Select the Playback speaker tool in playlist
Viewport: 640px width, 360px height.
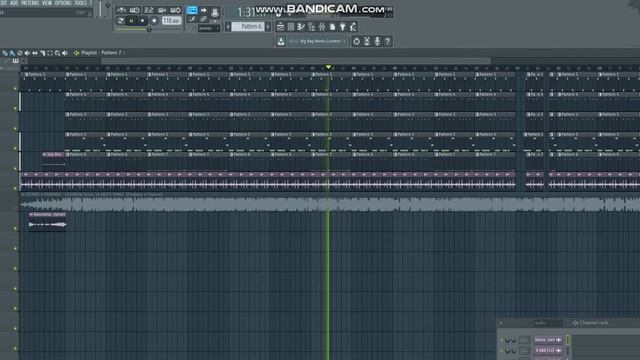[65, 53]
